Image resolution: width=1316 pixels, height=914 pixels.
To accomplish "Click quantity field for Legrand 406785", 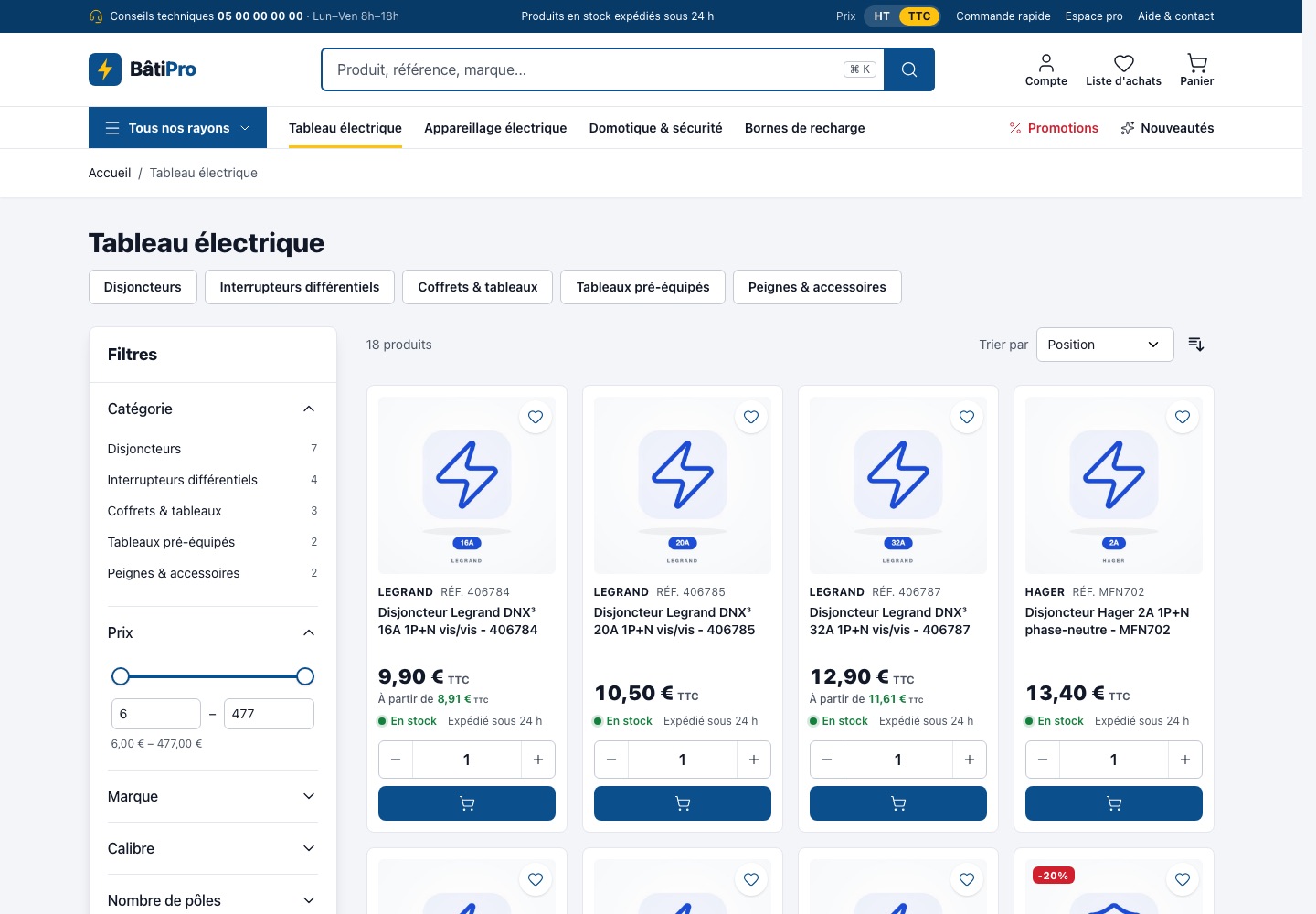I will [683, 760].
